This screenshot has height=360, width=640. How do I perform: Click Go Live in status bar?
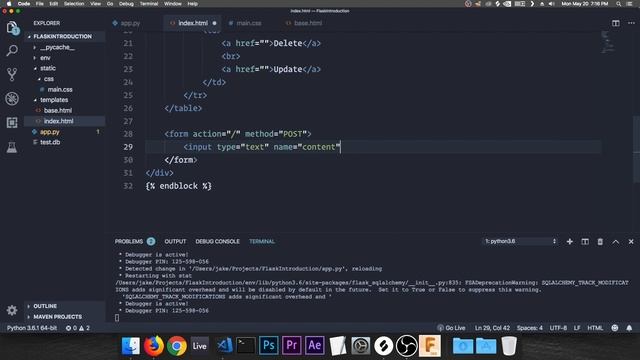(451, 328)
